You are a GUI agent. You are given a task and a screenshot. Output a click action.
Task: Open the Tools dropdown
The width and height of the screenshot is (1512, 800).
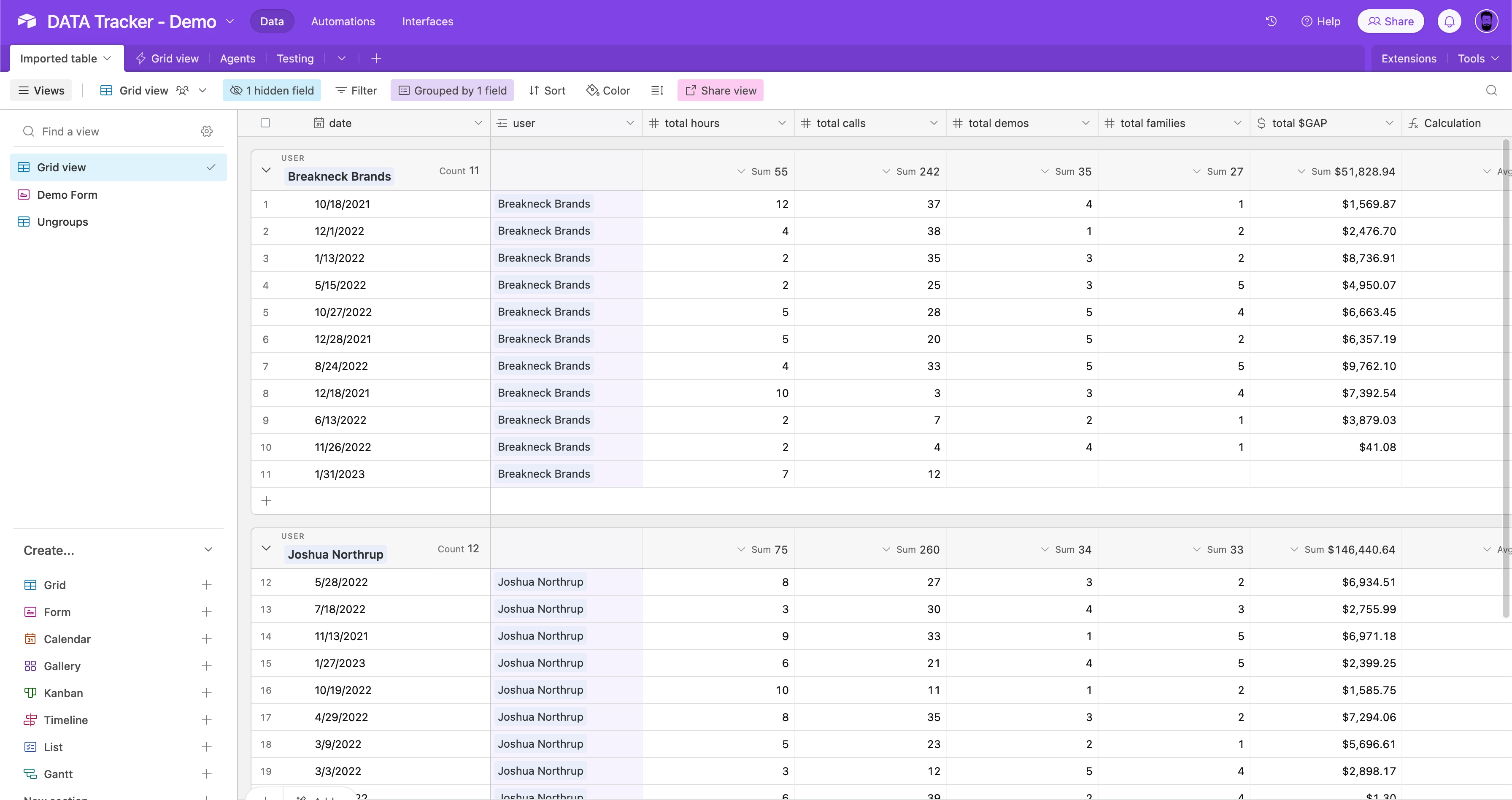[x=1478, y=58]
